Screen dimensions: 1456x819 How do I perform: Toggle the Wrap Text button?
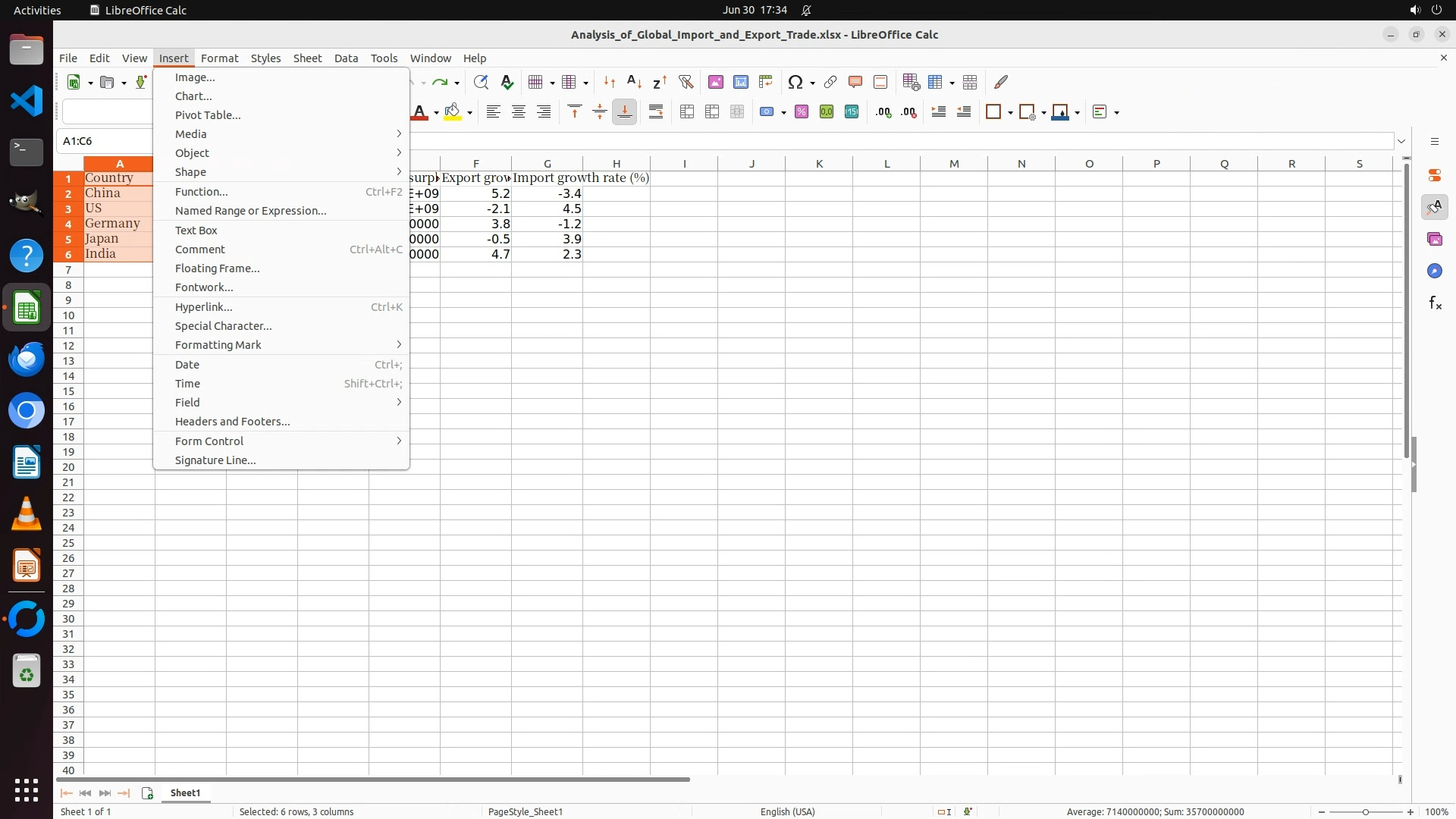click(x=656, y=112)
